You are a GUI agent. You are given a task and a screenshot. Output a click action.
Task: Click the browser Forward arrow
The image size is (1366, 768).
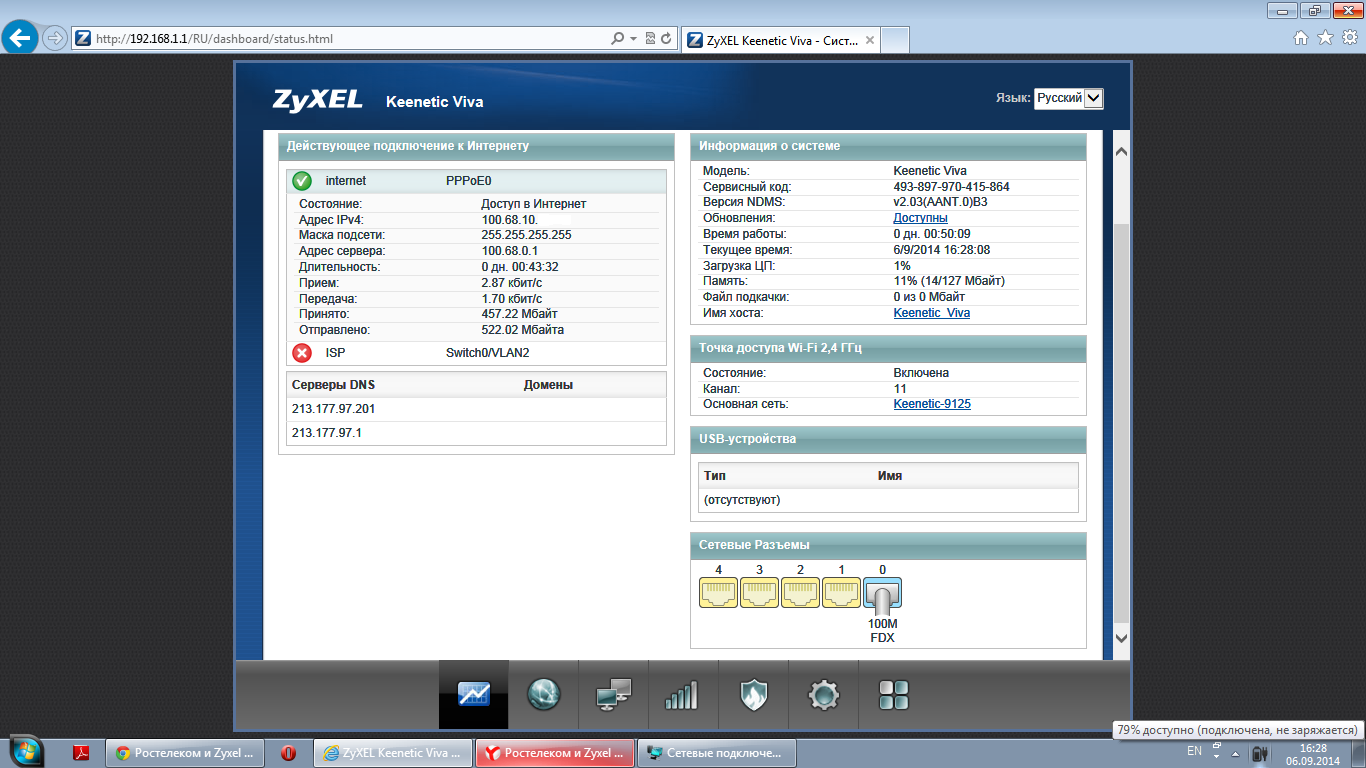(x=55, y=38)
